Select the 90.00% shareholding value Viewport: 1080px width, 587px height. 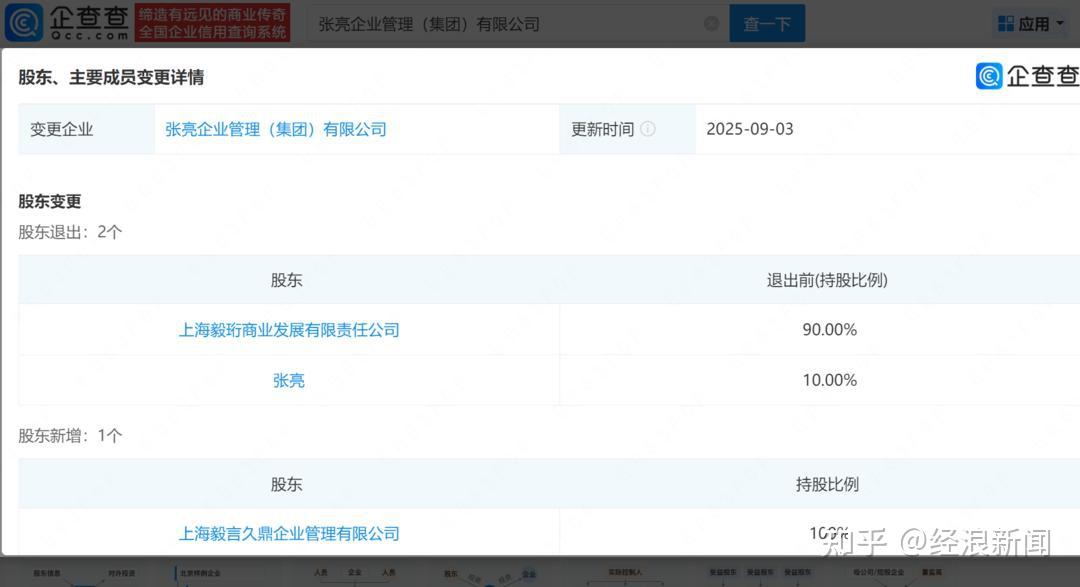(x=829, y=330)
